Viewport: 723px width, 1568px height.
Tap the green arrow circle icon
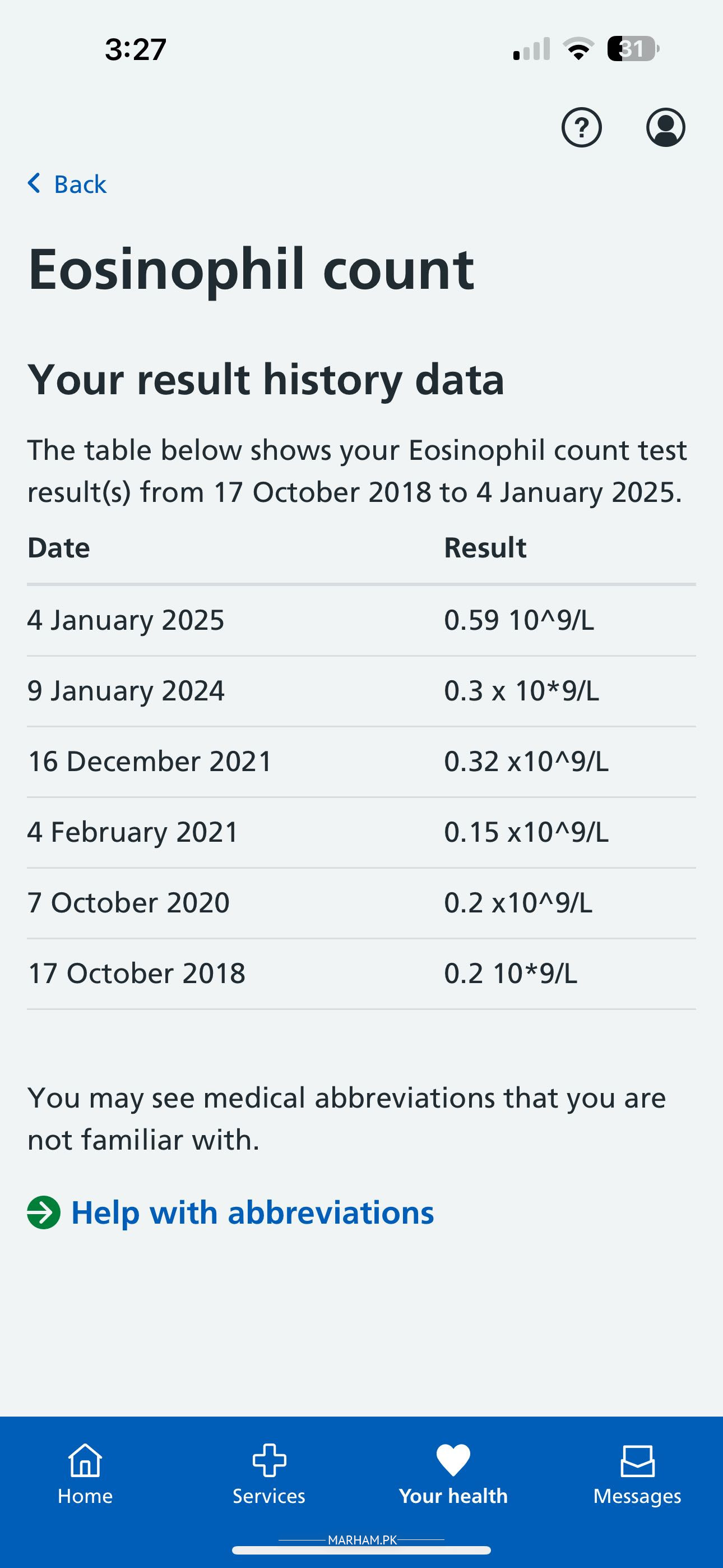click(44, 1212)
